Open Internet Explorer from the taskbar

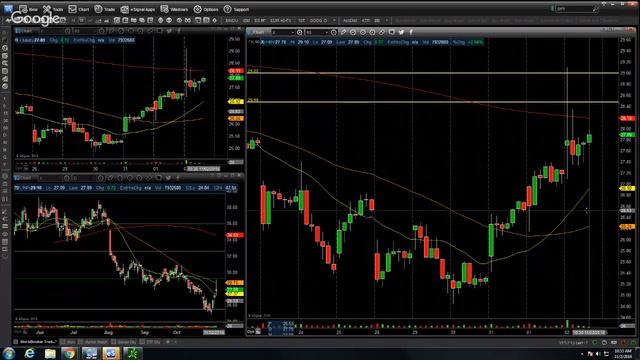[x=29, y=353]
